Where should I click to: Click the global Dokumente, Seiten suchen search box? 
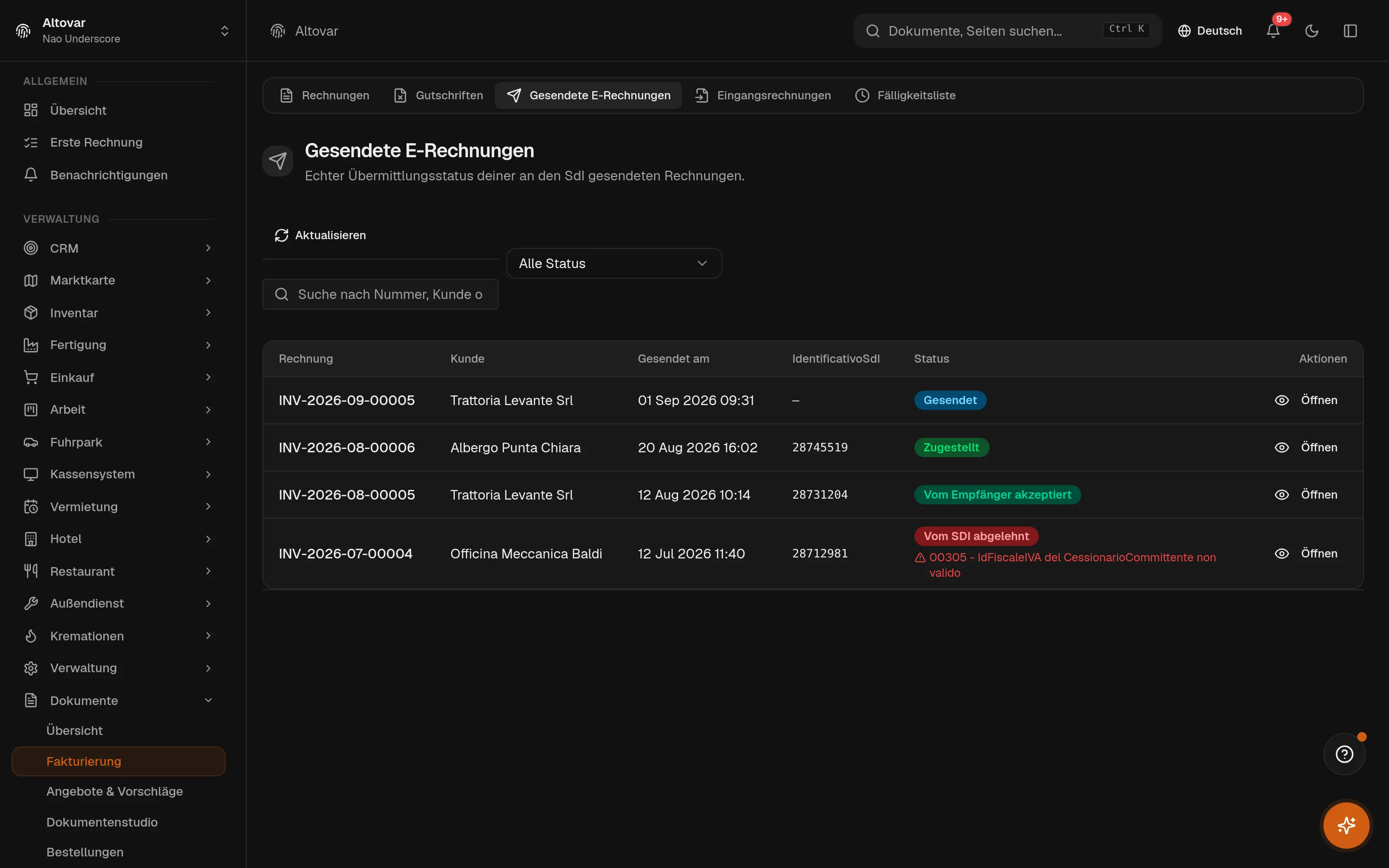(x=1008, y=31)
